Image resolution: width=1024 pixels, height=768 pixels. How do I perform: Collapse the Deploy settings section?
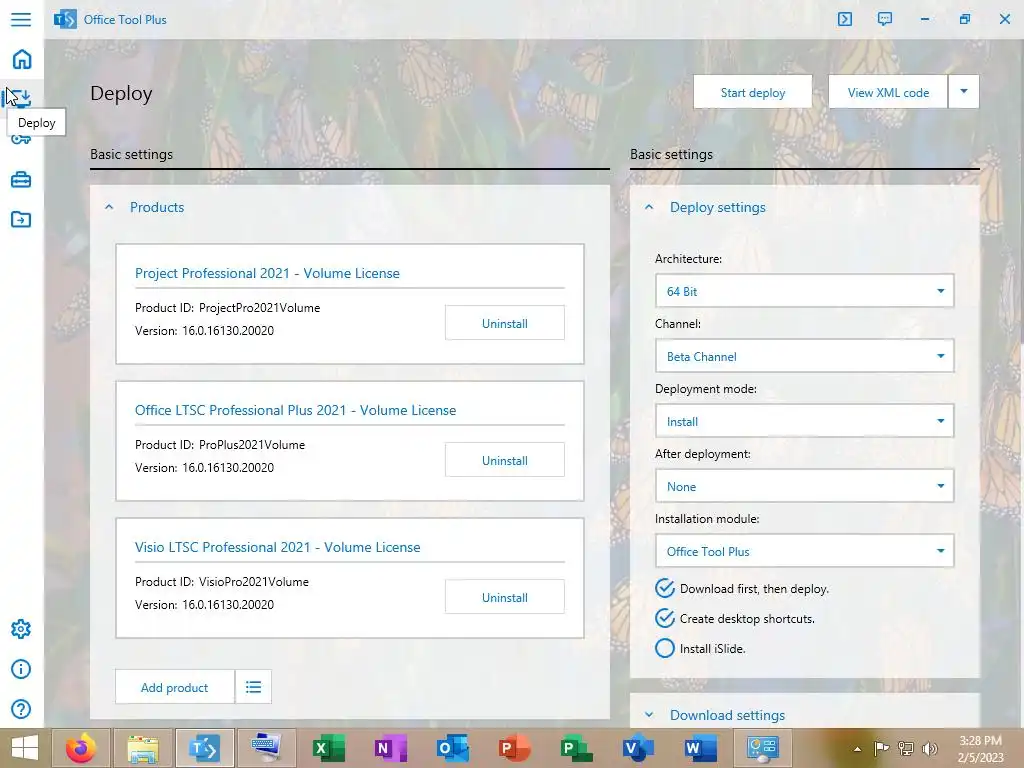pos(649,207)
